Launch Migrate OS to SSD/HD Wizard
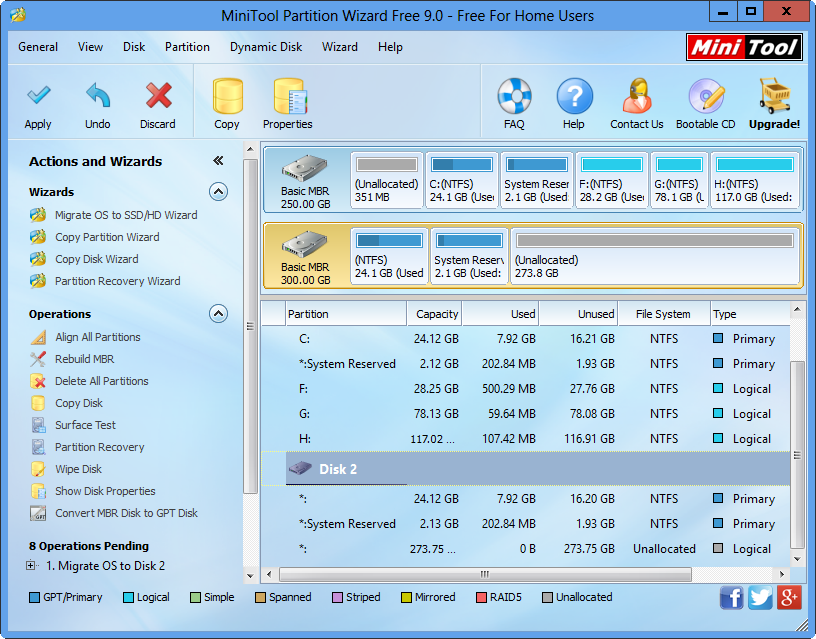 [126, 215]
